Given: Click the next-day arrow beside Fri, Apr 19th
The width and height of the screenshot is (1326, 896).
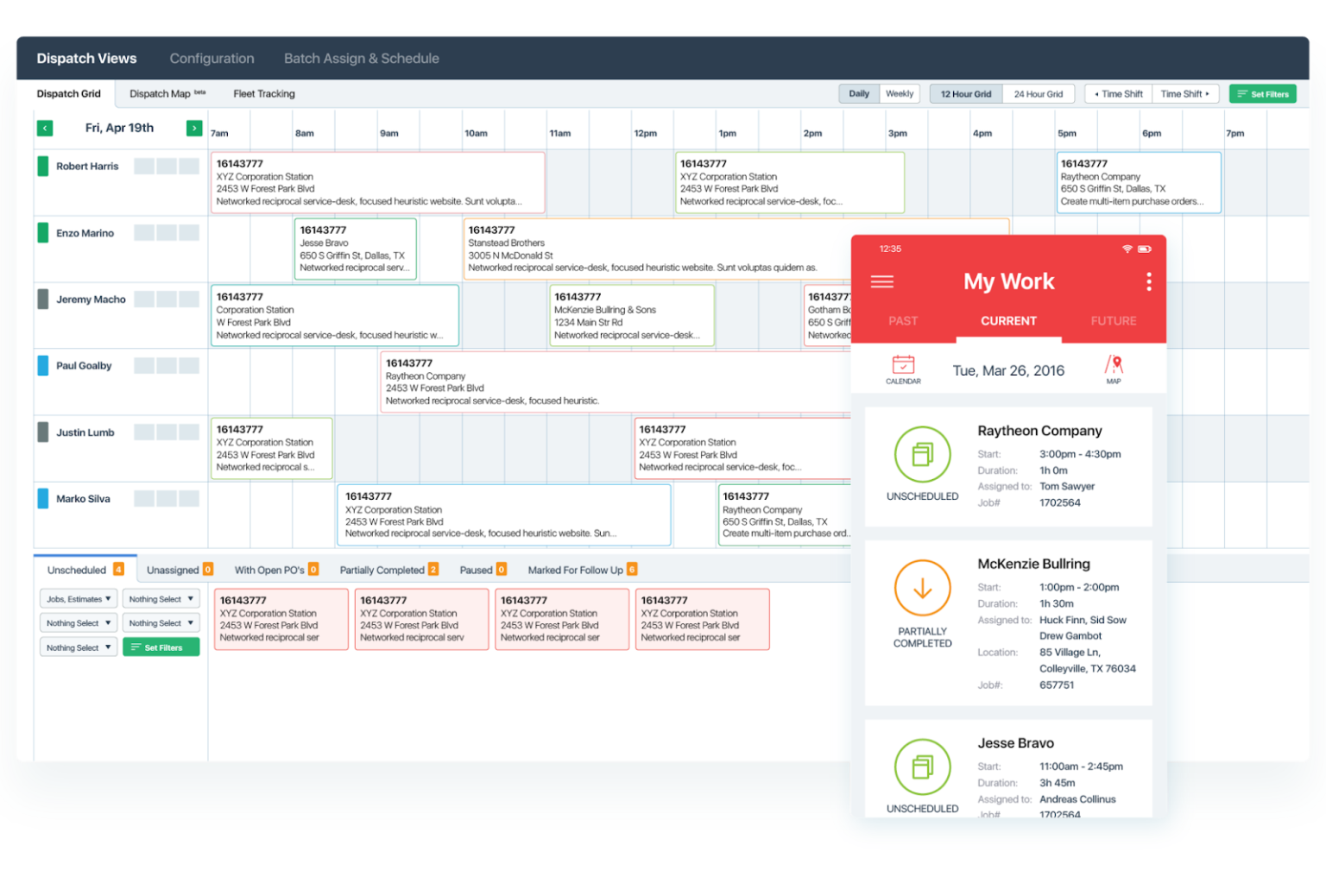Looking at the screenshot, I should (x=194, y=127).
